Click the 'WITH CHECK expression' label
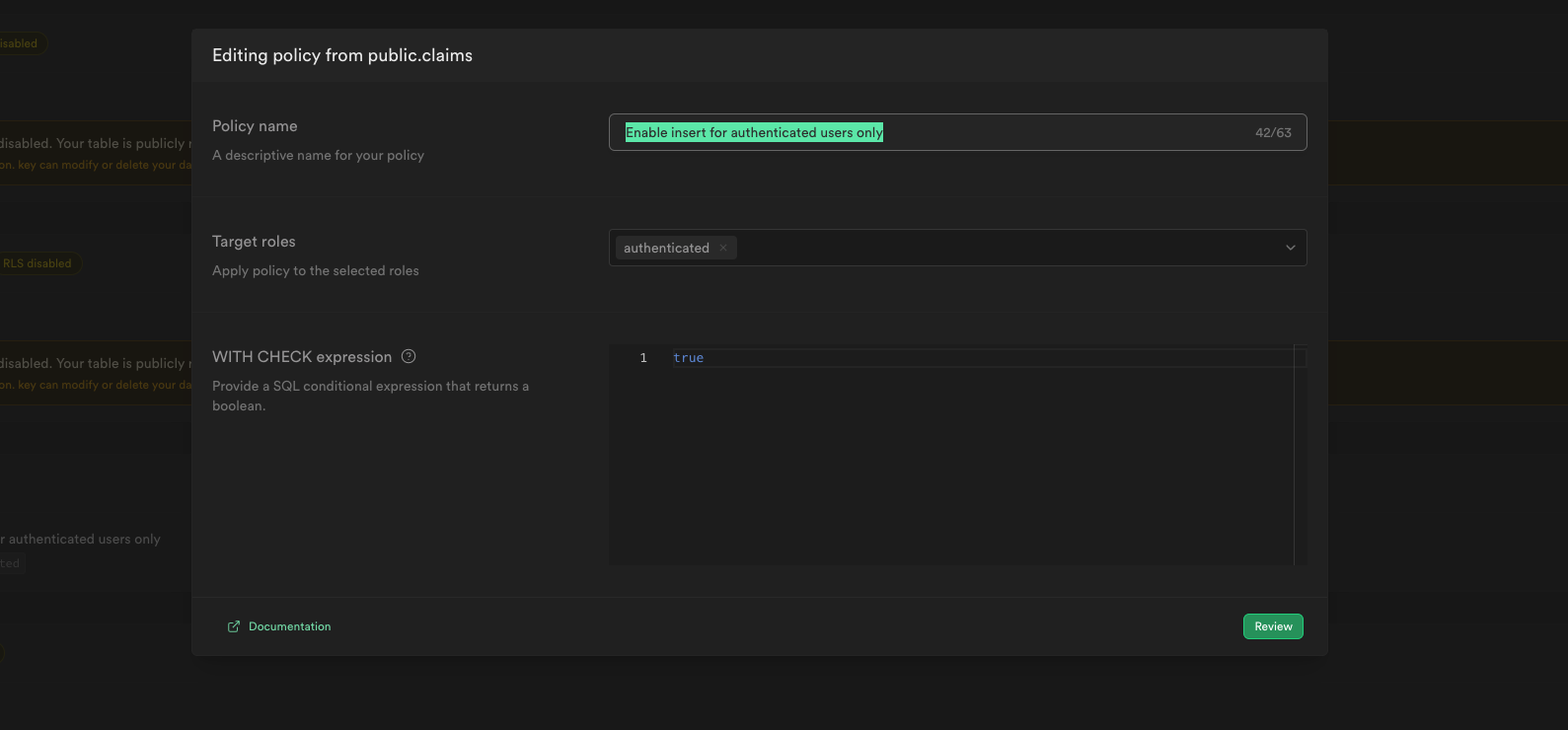Viewport: 1568px width, 730px height. click(302, 357)
